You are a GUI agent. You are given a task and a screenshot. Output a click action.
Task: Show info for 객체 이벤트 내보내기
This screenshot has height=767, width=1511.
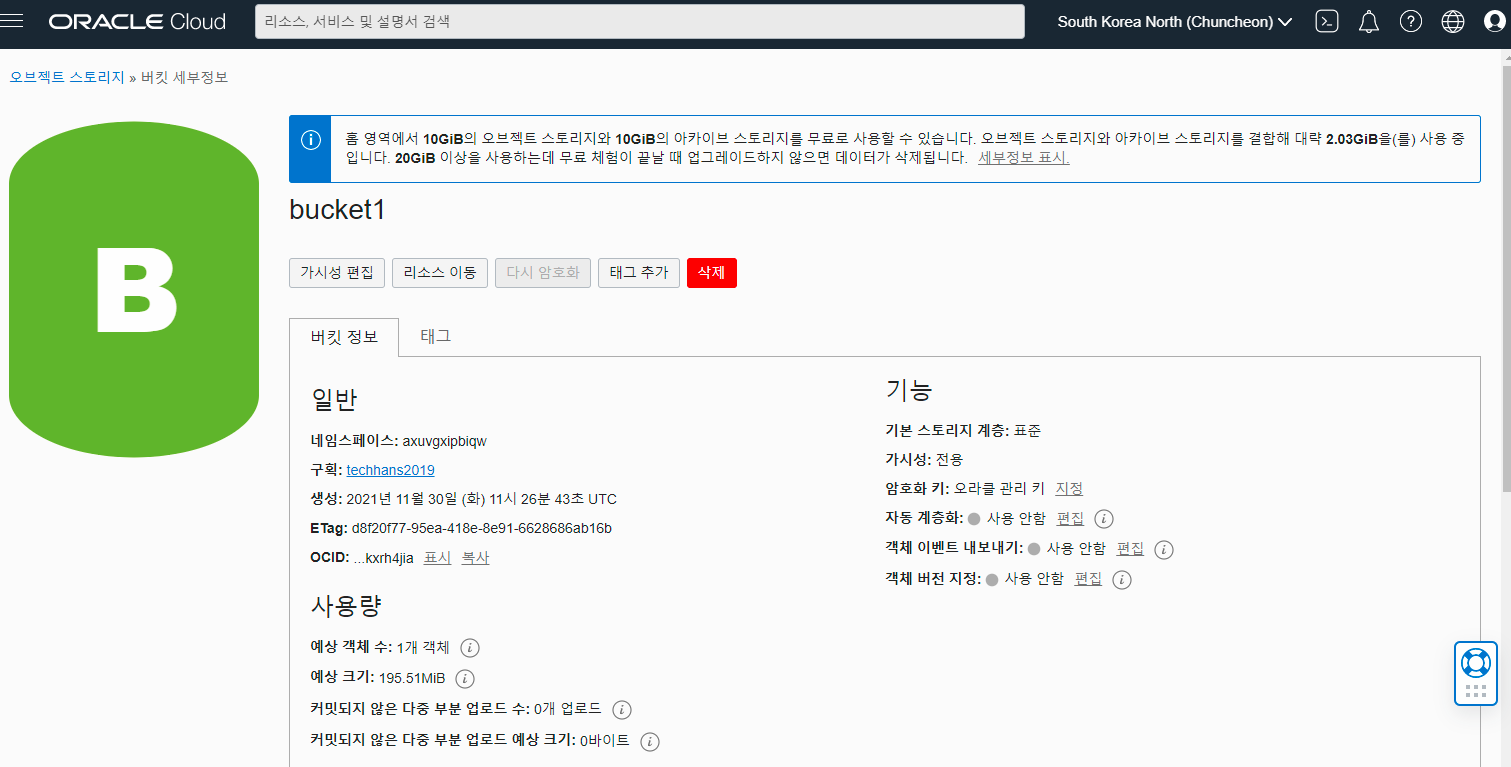tap(1164, 549)
